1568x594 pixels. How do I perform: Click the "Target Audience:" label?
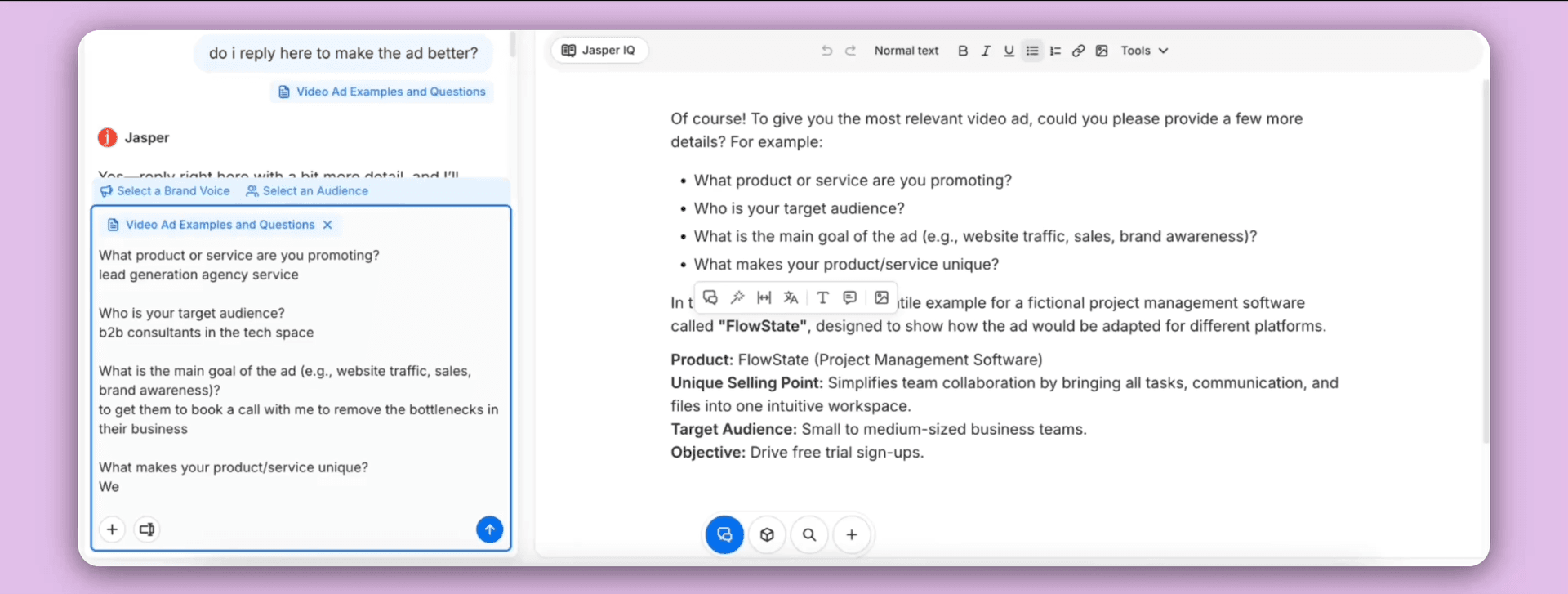pyautogui.click(x=733, y=429)
